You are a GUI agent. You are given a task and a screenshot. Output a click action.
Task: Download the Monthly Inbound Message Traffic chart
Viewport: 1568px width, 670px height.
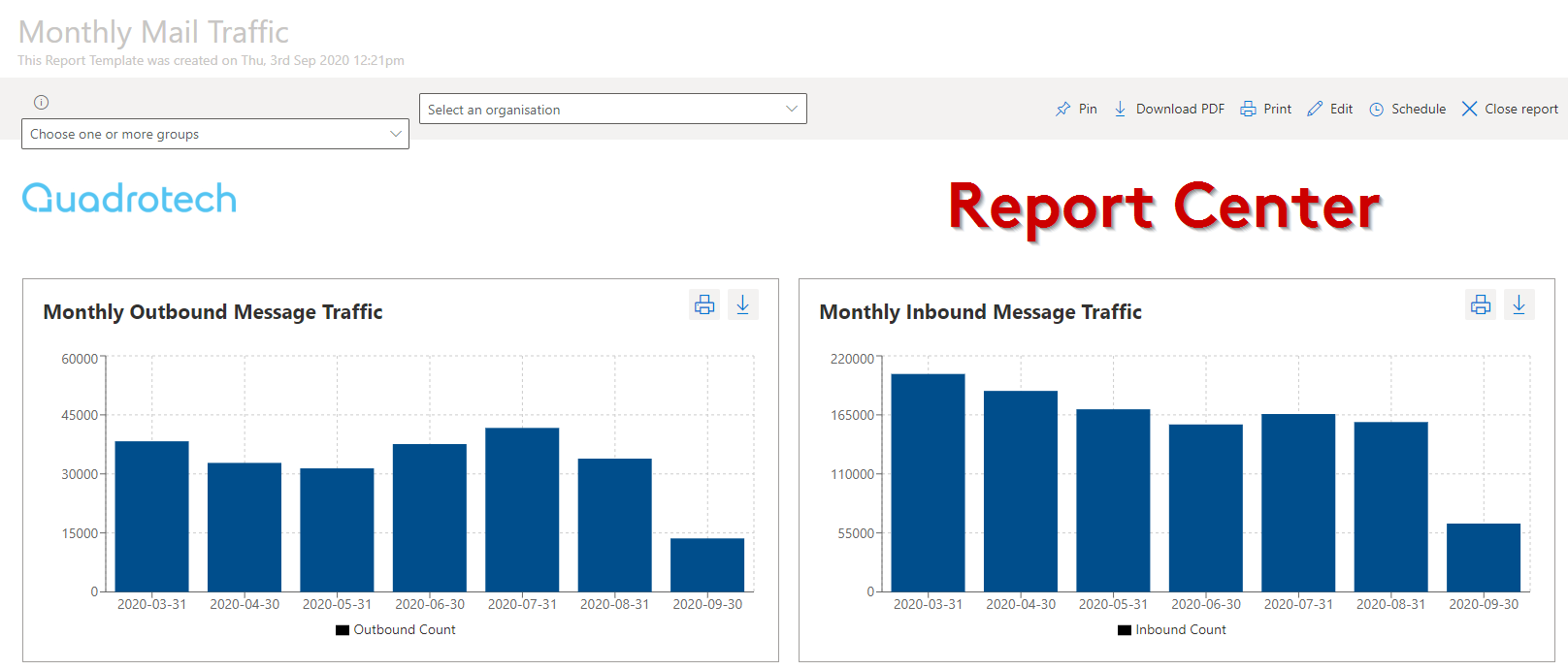pyautogui.click(x=1519, y=304)
